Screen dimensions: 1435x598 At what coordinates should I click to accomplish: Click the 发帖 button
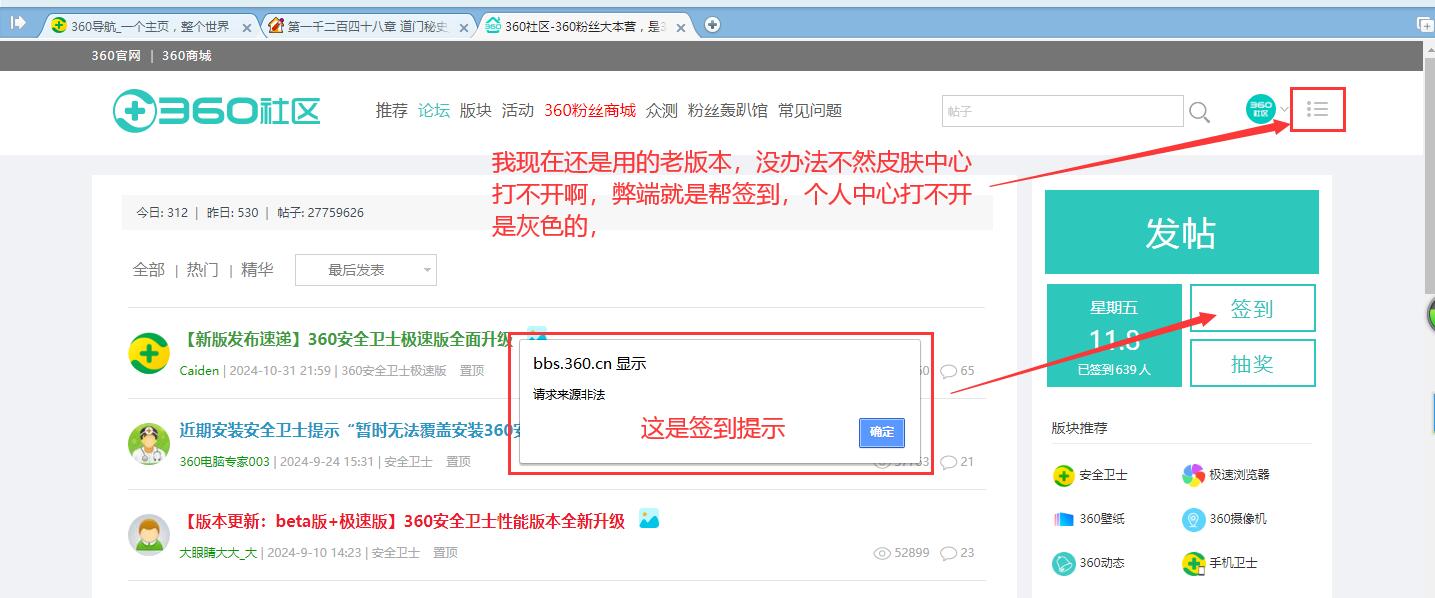coord(1182,232)
